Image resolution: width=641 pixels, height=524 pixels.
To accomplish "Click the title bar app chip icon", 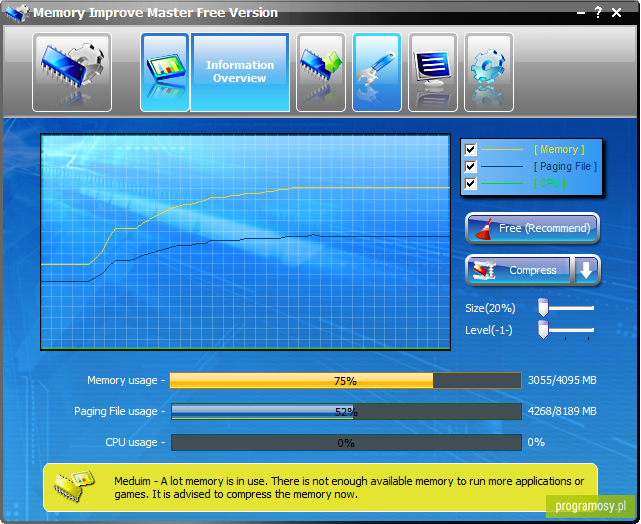I will (17, 13).
